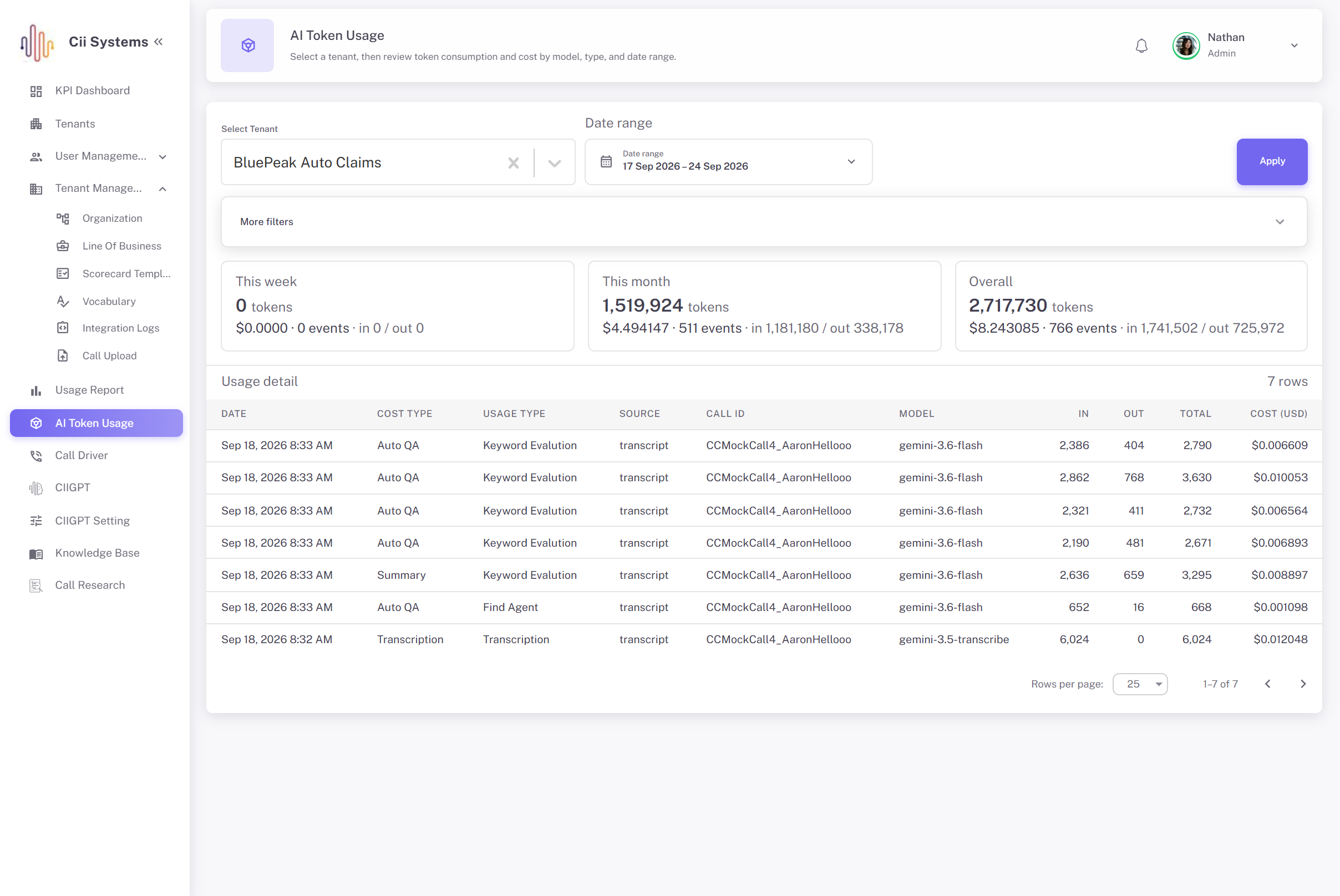Sort by the COST (USD) column header
Viewport: 1340px width, 896px height.
(x=1278, y=414)
